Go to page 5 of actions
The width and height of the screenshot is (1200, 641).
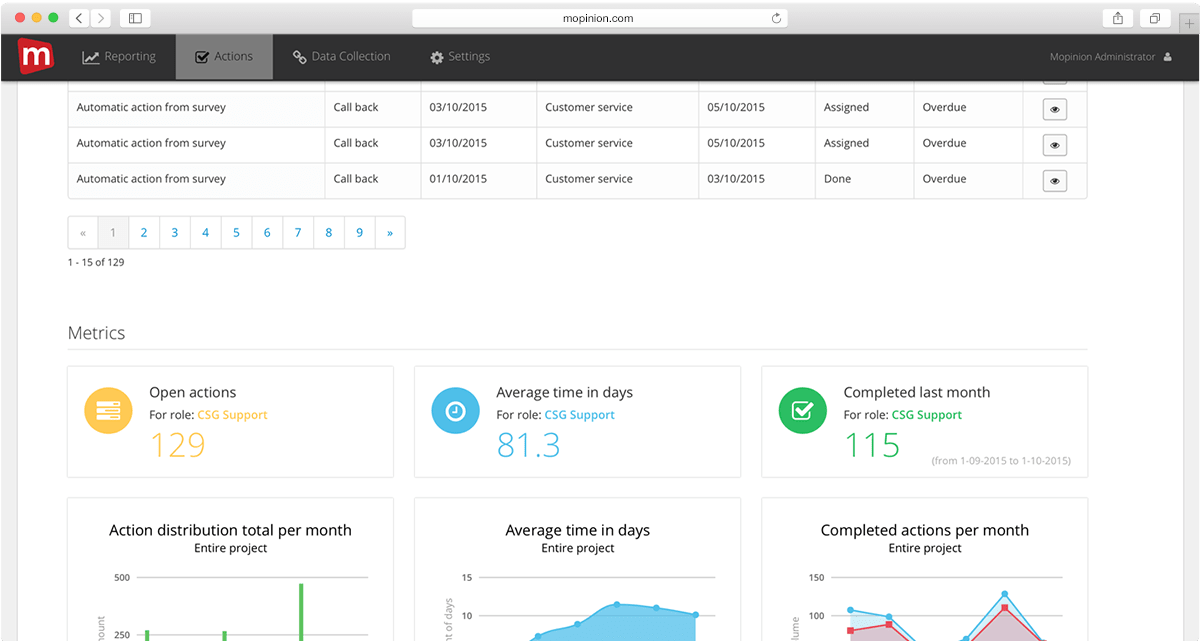point(236,233)
